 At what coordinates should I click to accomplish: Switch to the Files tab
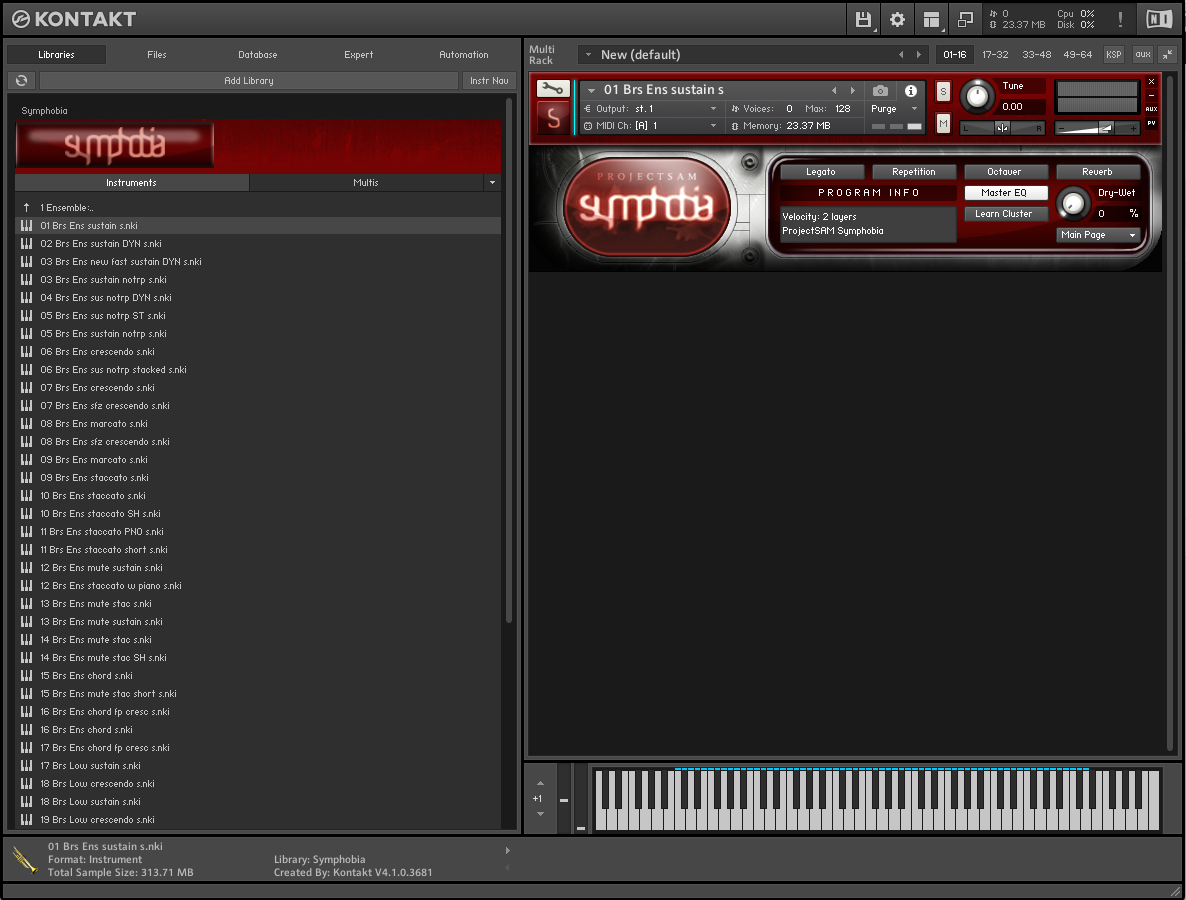point(157,54)
